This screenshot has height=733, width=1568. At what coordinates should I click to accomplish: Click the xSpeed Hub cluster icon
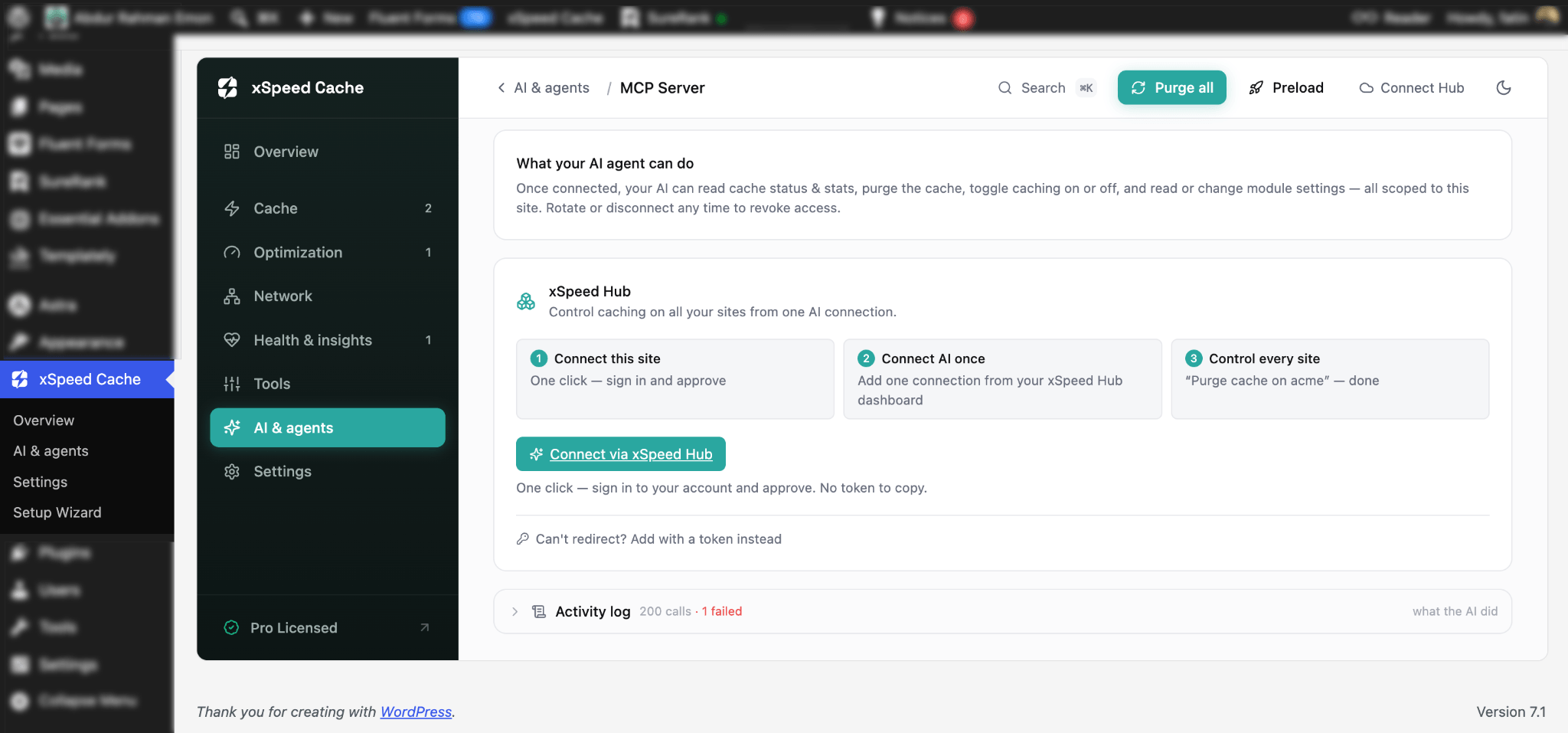tap(526, 302)
